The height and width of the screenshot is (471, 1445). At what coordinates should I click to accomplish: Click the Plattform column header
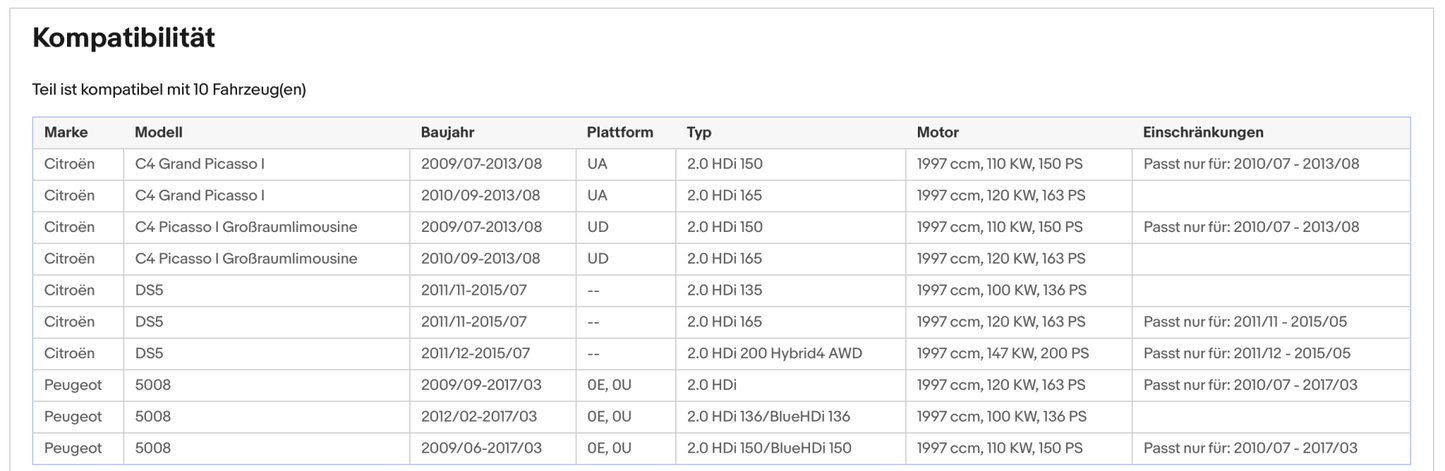[620, 132]
